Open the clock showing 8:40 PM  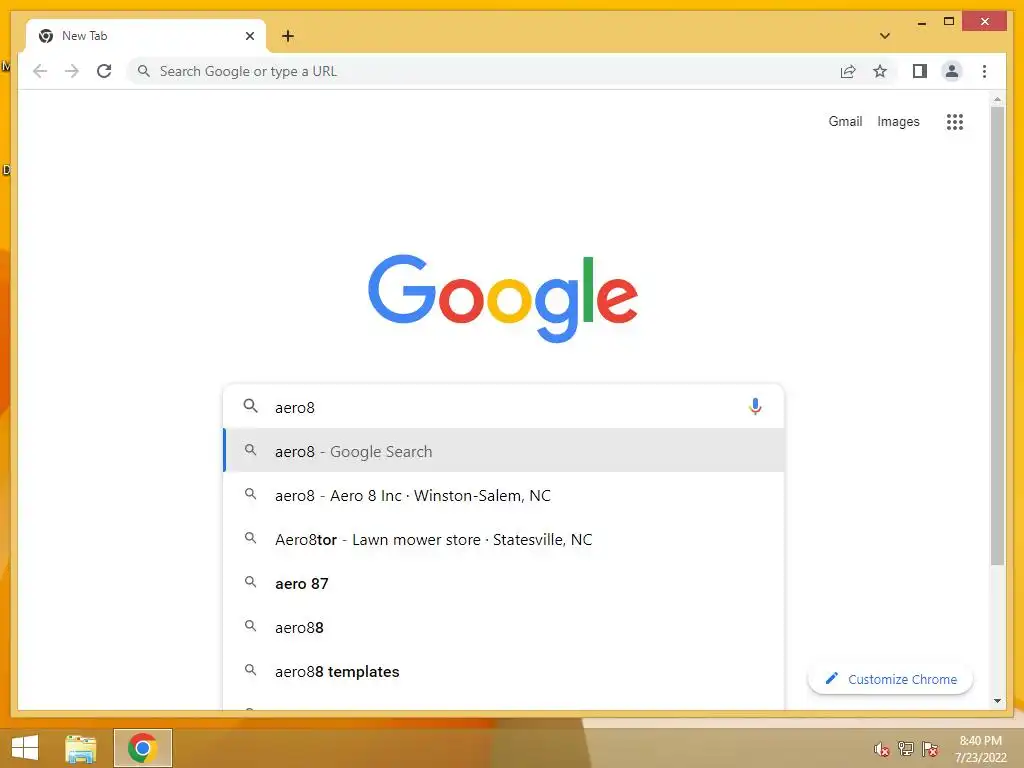click(x=980, y=749)
